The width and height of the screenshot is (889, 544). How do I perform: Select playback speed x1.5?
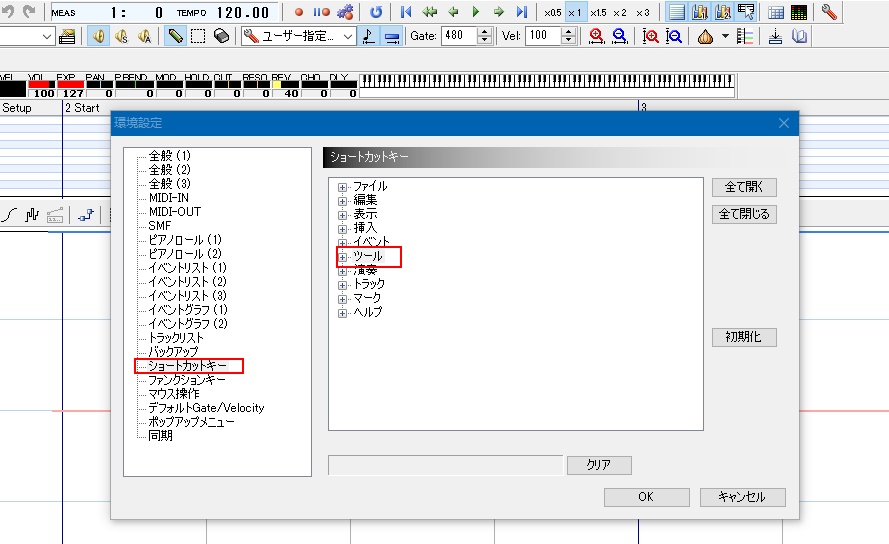pyautogui.click(x=598, y=12)
